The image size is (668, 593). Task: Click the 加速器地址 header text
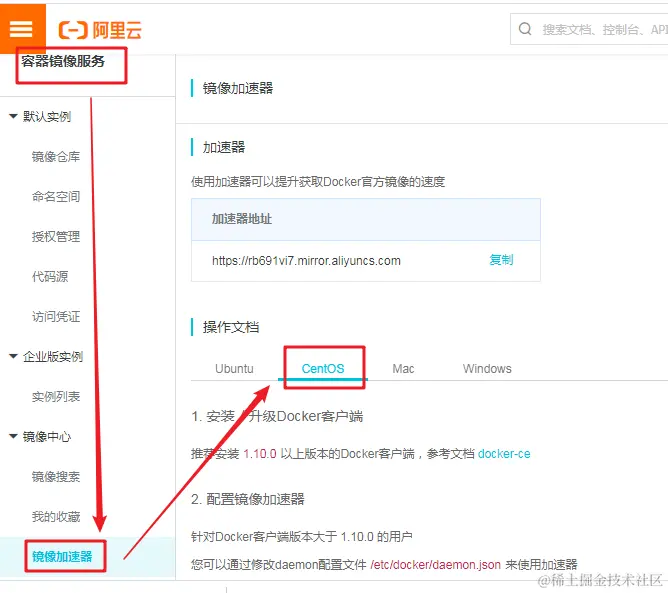pyautogui.click(x=242, y=219)
